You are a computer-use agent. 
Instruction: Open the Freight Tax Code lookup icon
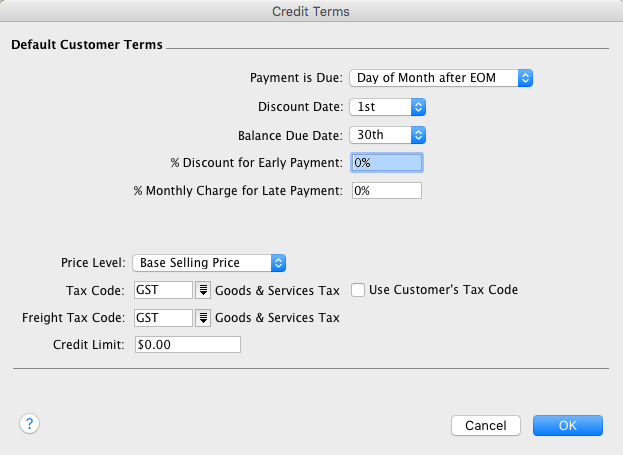[203, 318]
